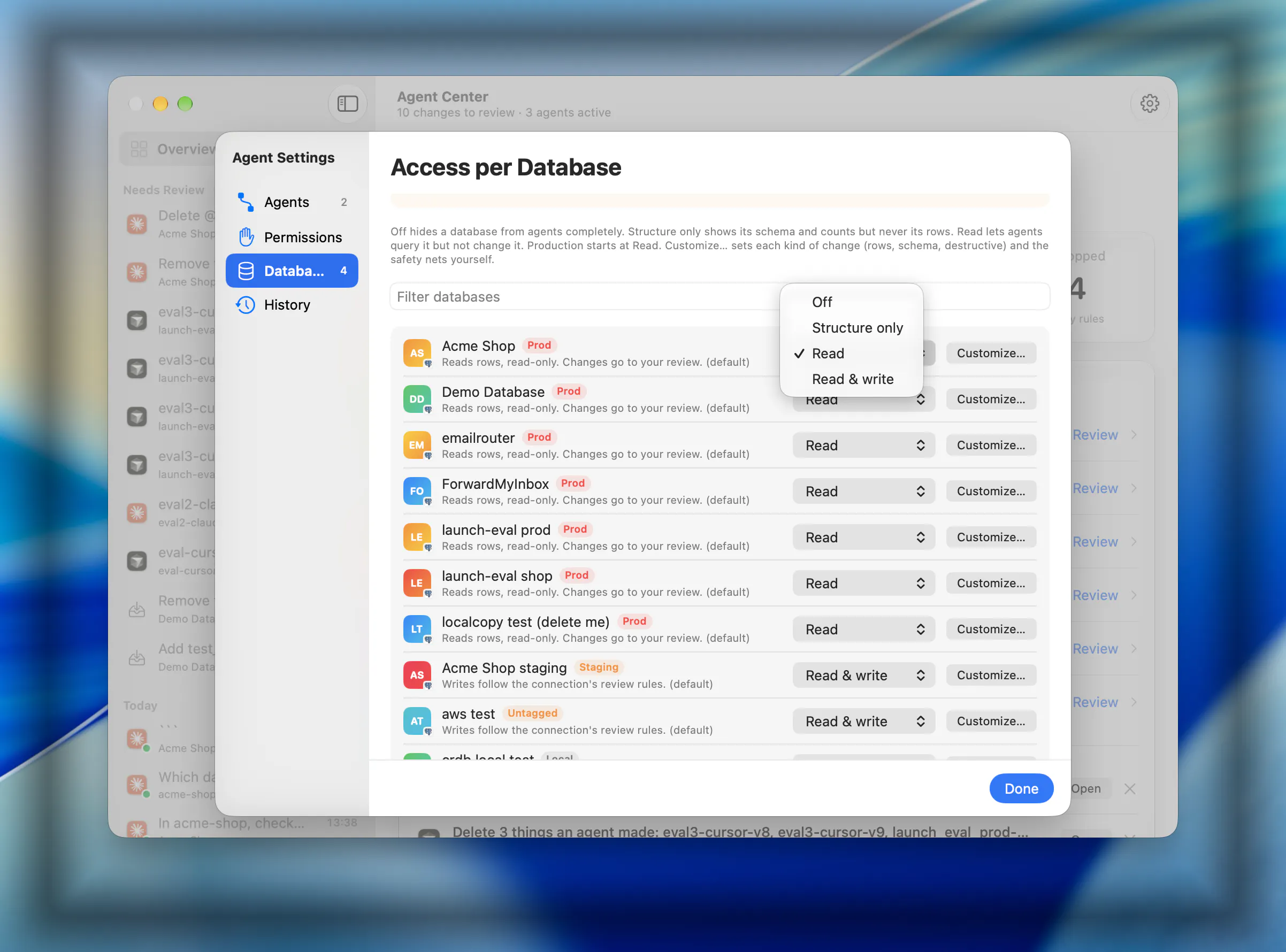Click the aws test AT icon

[417, 721]
